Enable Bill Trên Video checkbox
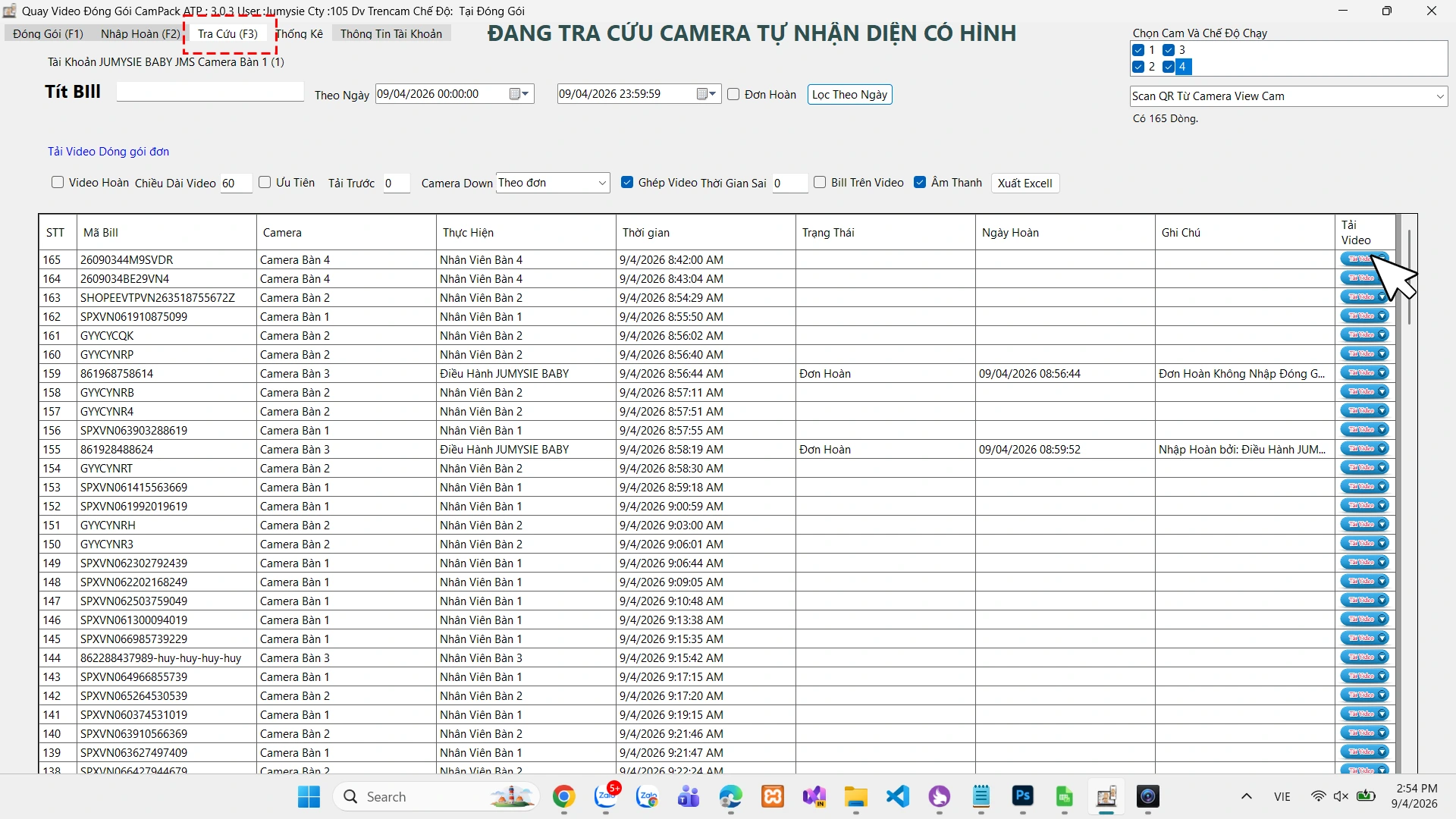Image resolution: width=1456 pixels, height=819 pixels. pyautogui.click(x=820, y=183)
